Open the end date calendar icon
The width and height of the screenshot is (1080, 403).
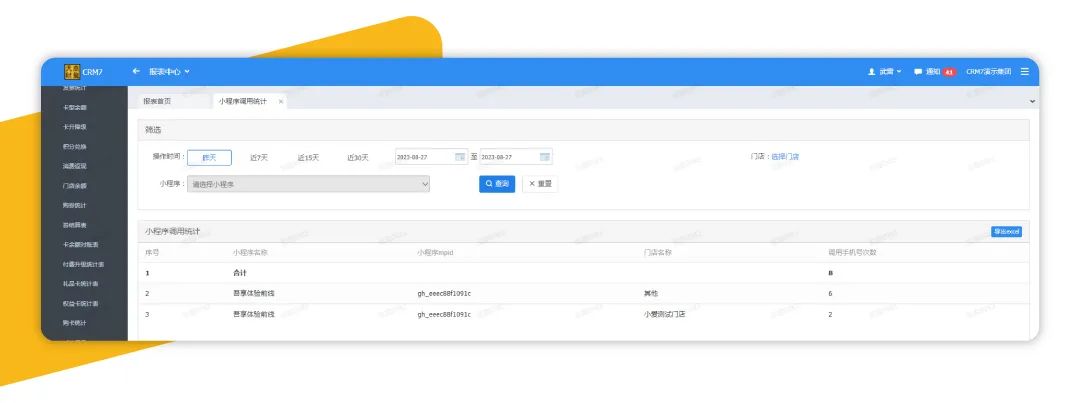point(544,157)
